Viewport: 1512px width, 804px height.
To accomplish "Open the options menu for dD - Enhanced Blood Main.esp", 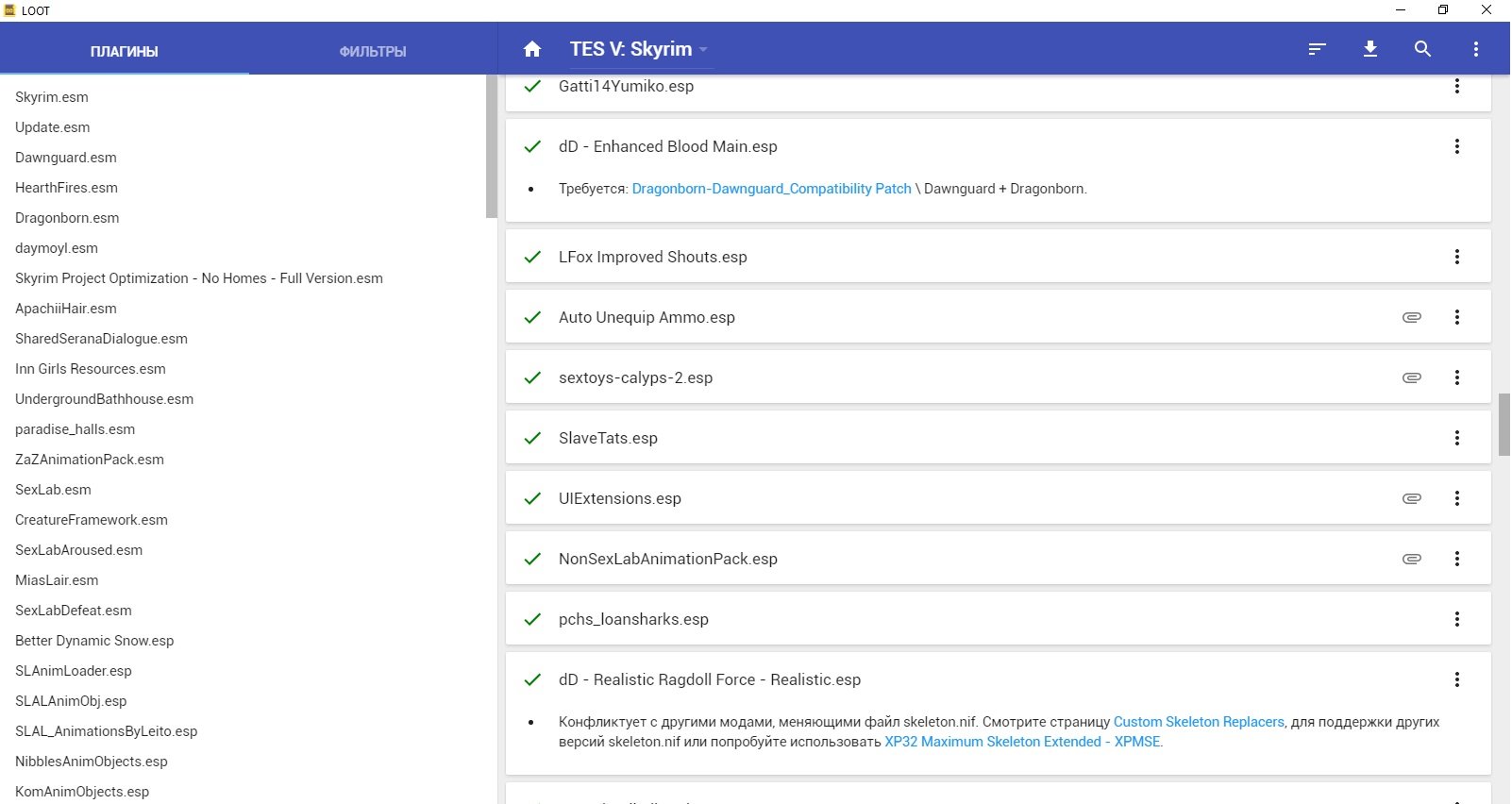I will (1457, 146).
